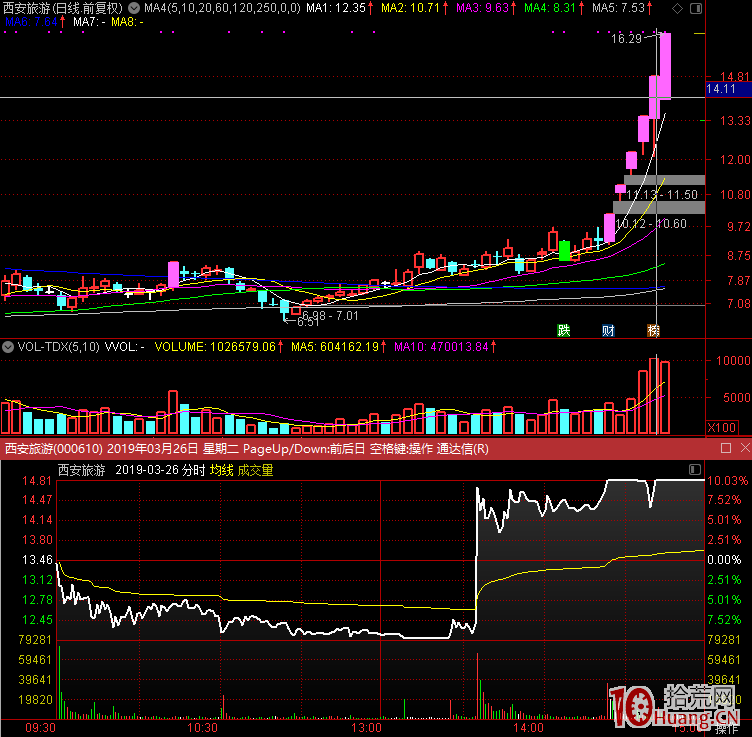Click the 0.00% percentage axis label

724,560
